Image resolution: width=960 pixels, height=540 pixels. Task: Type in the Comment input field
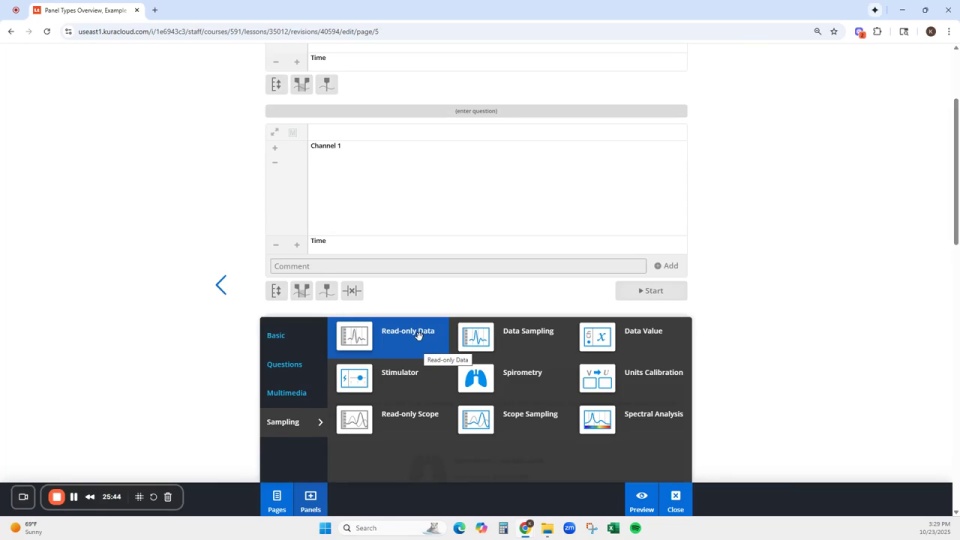pos(458,266)
